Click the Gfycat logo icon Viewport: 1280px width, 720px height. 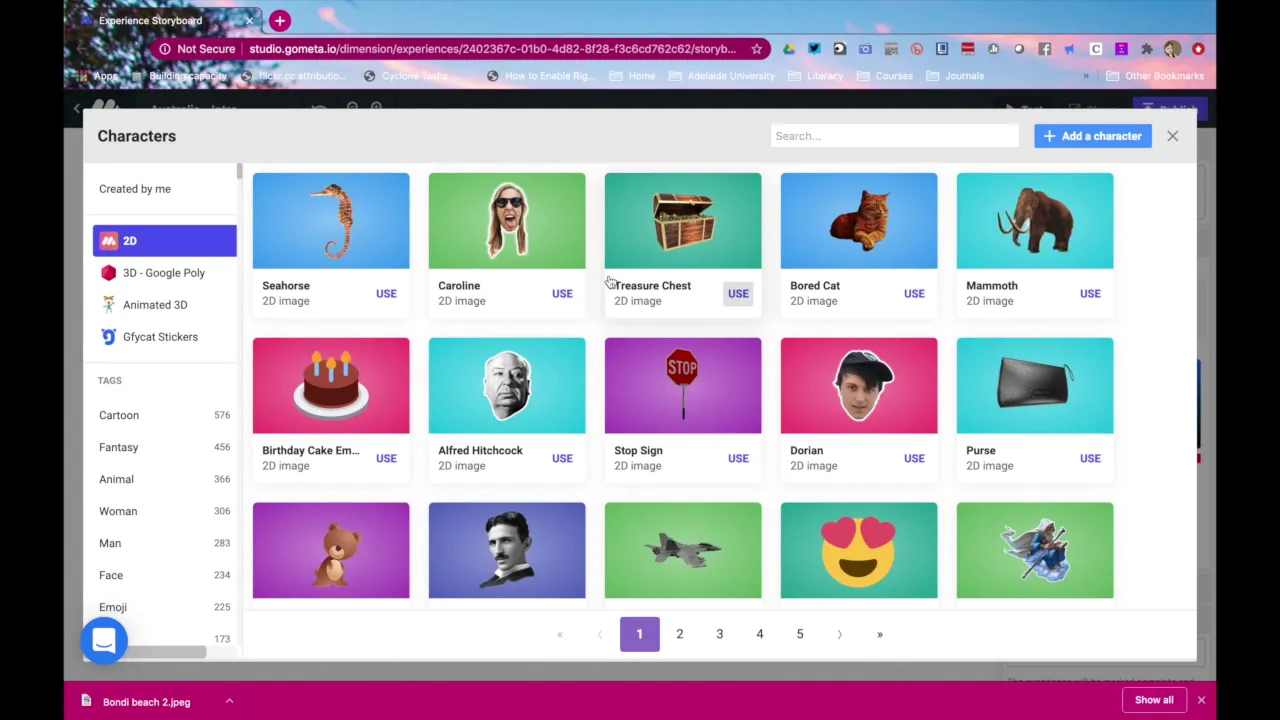pyautogui.click(x=108, y=337)
